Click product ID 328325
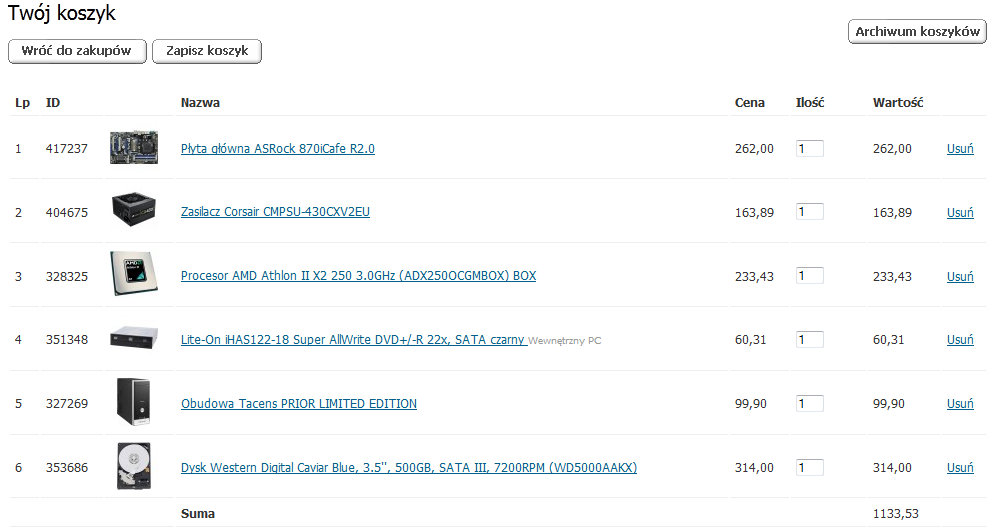This screenshot has height=529, width=996. [67, 277]
